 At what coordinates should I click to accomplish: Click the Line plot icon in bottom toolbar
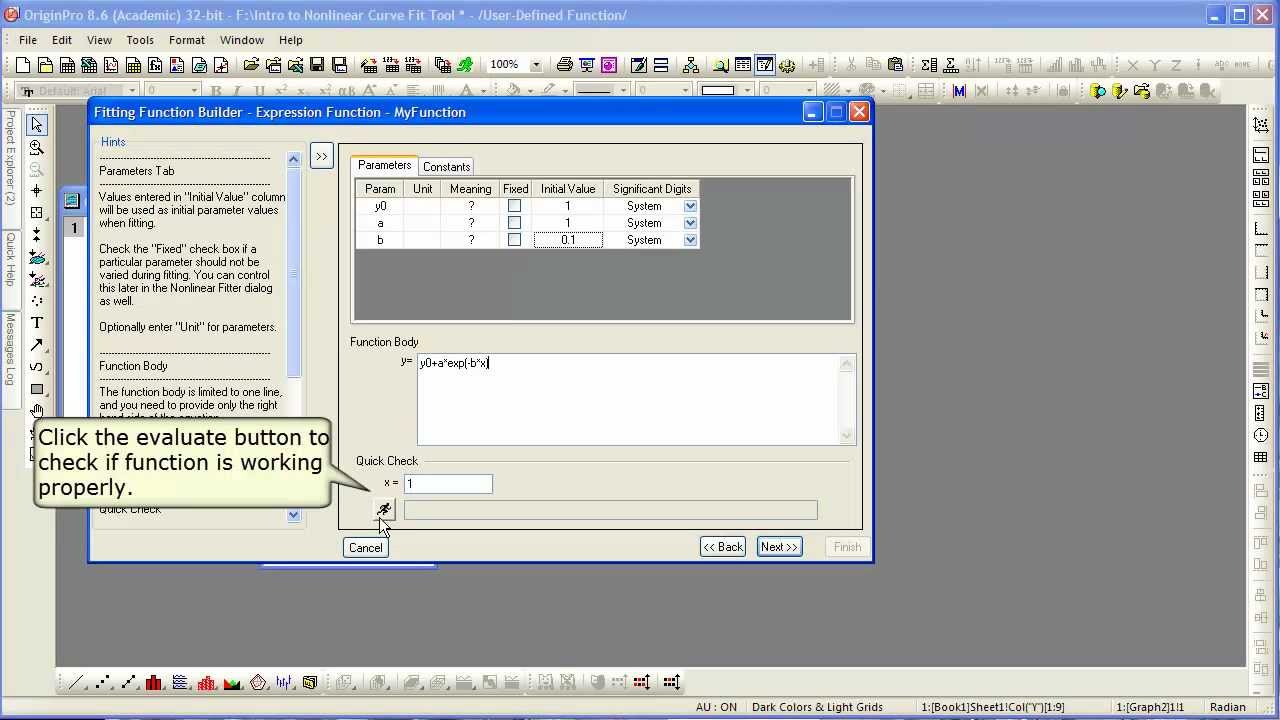click(76, 683)
